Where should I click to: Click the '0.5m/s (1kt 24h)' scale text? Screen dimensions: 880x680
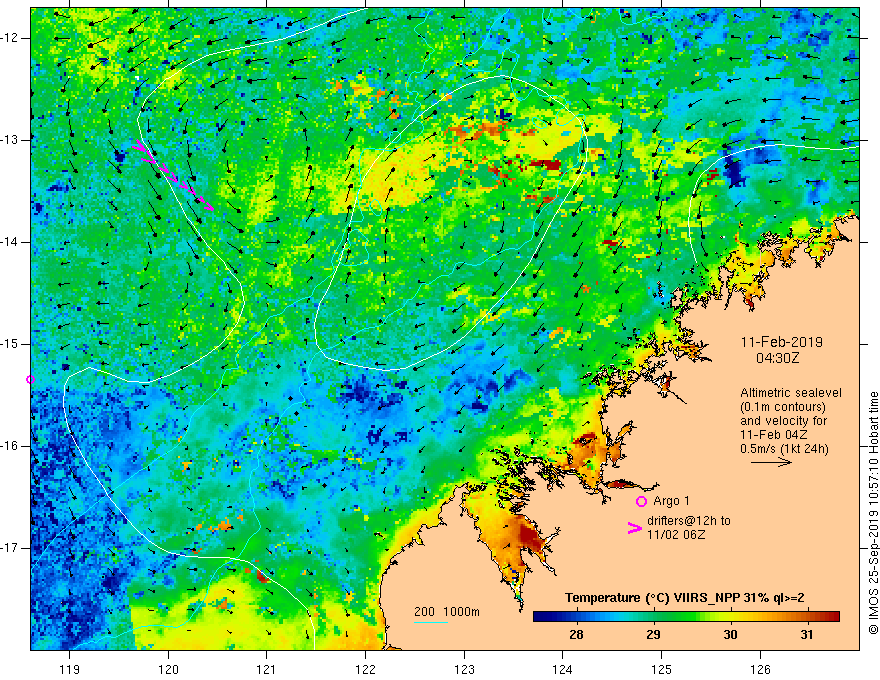(784, 449)
